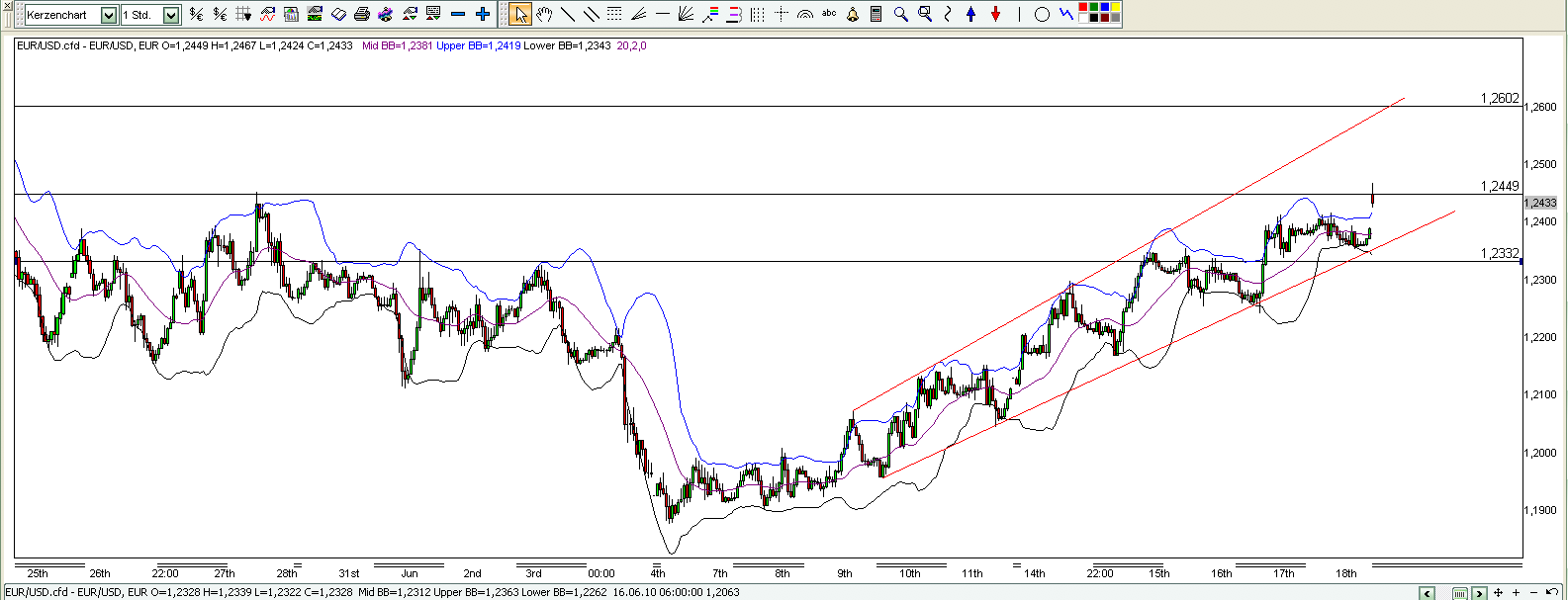
Task: Open the calculator tool icon
Action: [x=876, y=14]
